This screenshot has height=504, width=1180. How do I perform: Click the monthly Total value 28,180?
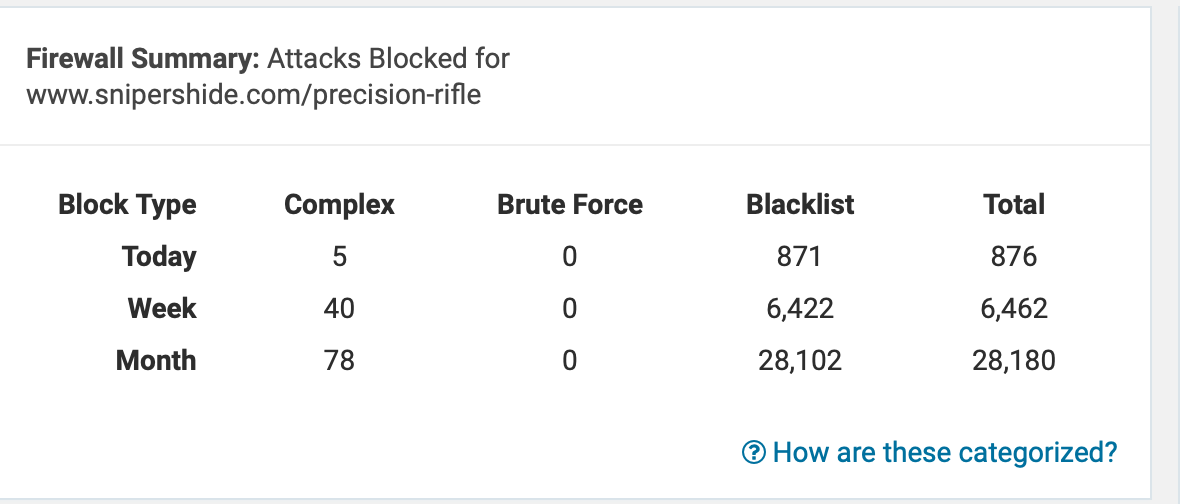tap(1014, 360)
